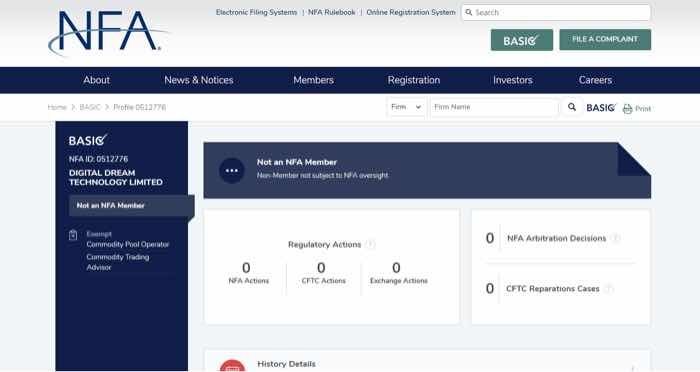This screenshot has height=372, width=700.
Task: Click the green BASIC button
Action: tap(521, 40)
